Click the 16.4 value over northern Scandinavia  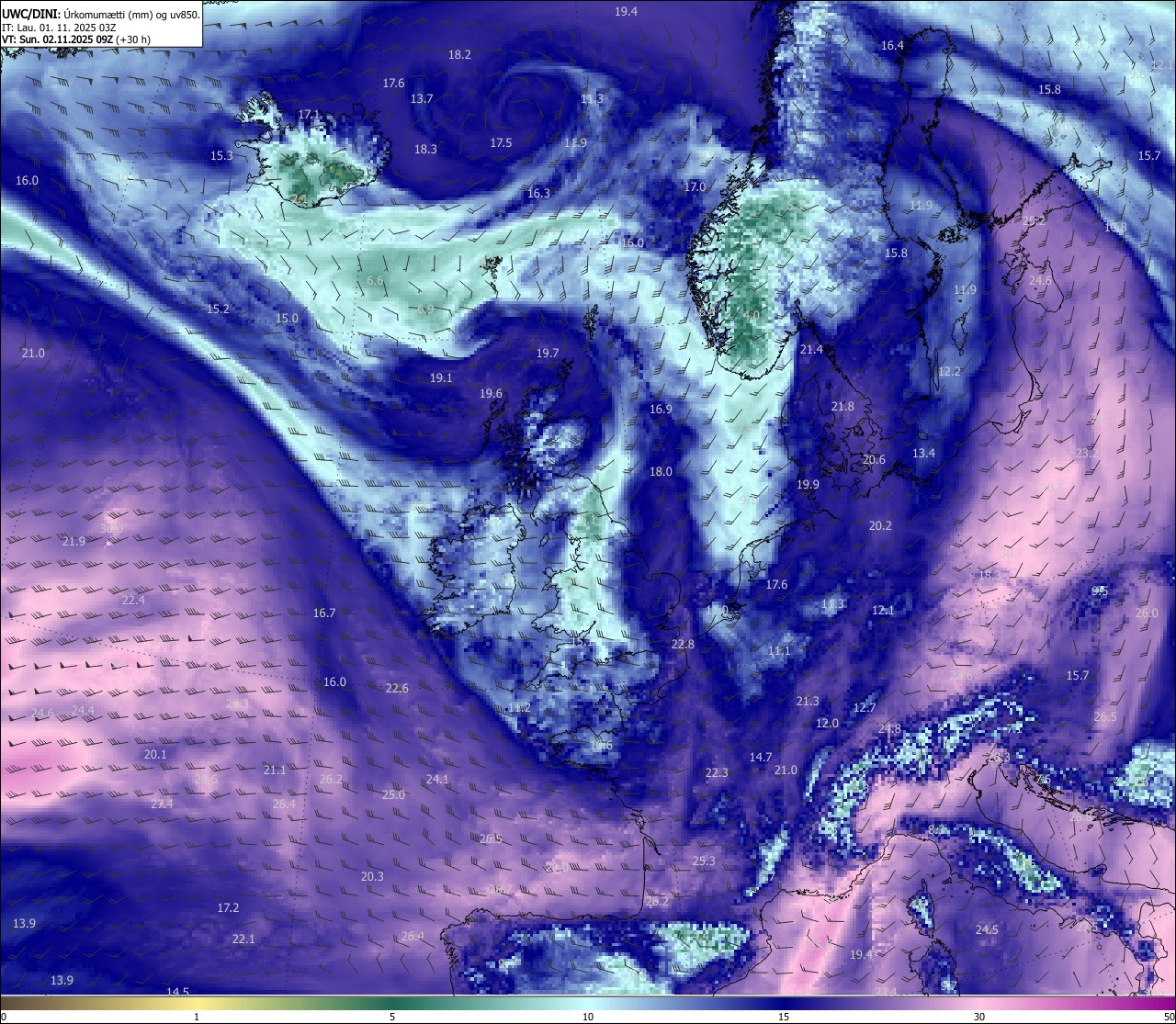(892, 45)
